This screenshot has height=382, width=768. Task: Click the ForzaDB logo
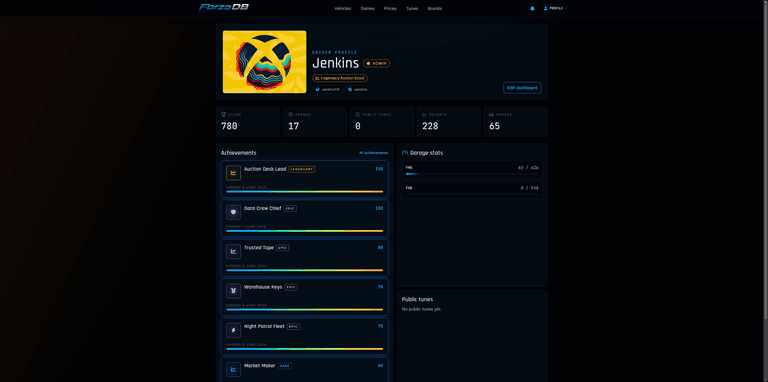click(x=224, y=7)
